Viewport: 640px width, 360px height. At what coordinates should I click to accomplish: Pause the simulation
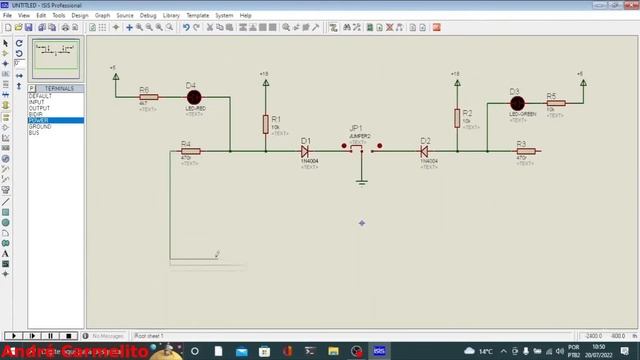tap(50, 336)
